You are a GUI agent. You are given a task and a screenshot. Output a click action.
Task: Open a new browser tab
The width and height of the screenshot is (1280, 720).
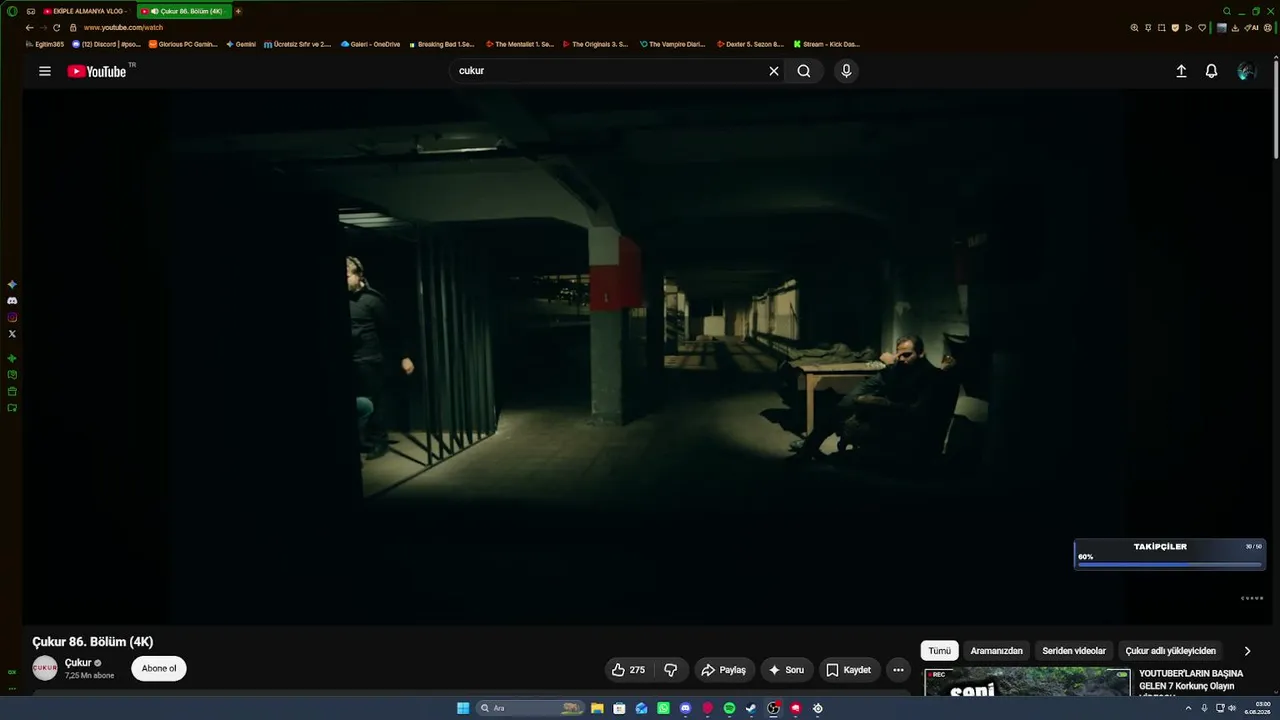[238, 11]
